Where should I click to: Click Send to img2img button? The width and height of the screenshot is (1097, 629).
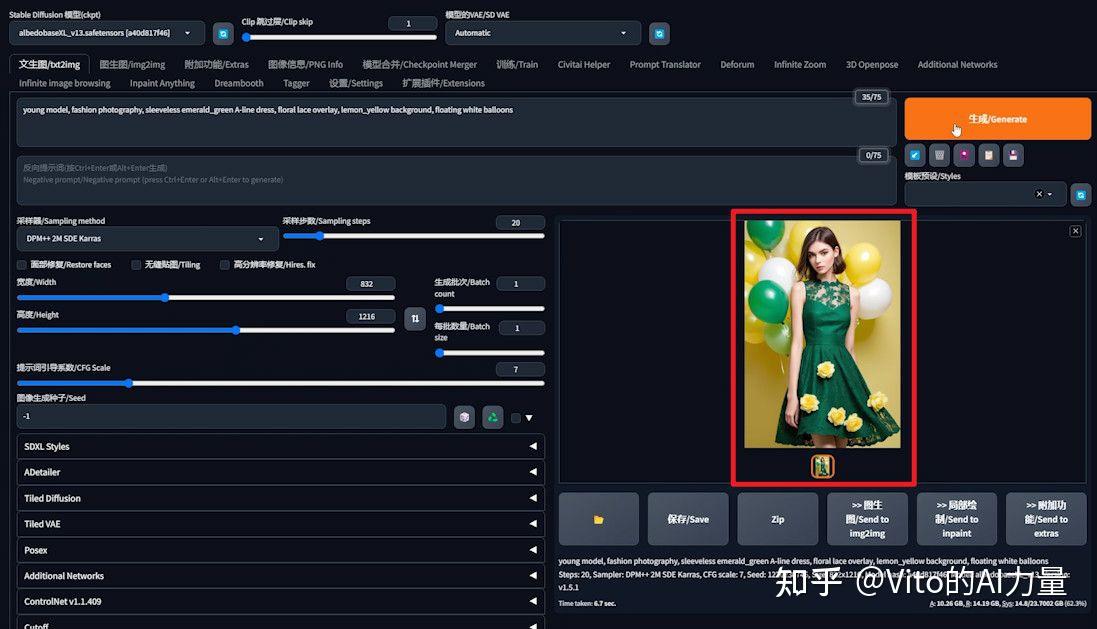click(x=867, y=519)
